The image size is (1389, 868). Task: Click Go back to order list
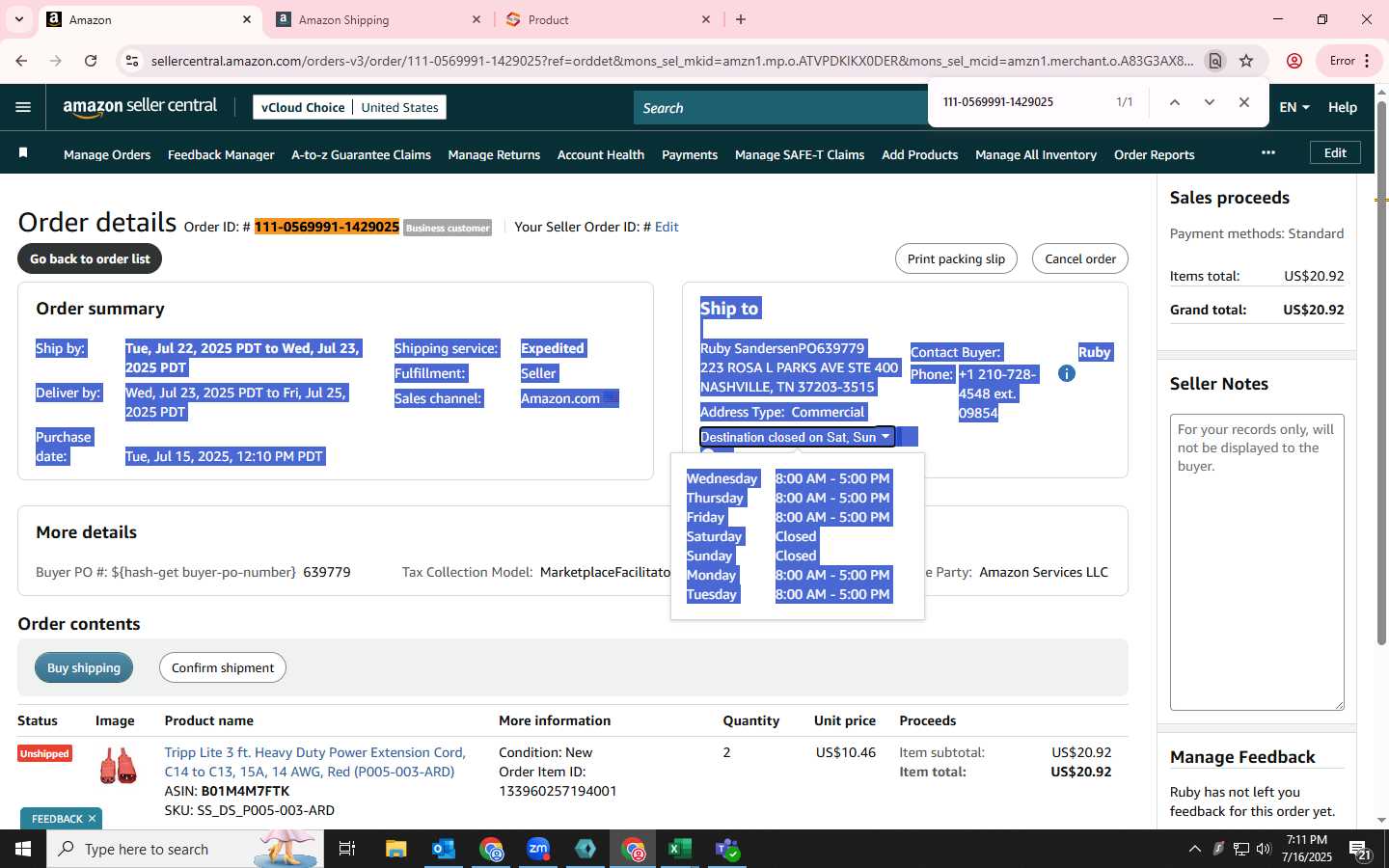point(90,258)
